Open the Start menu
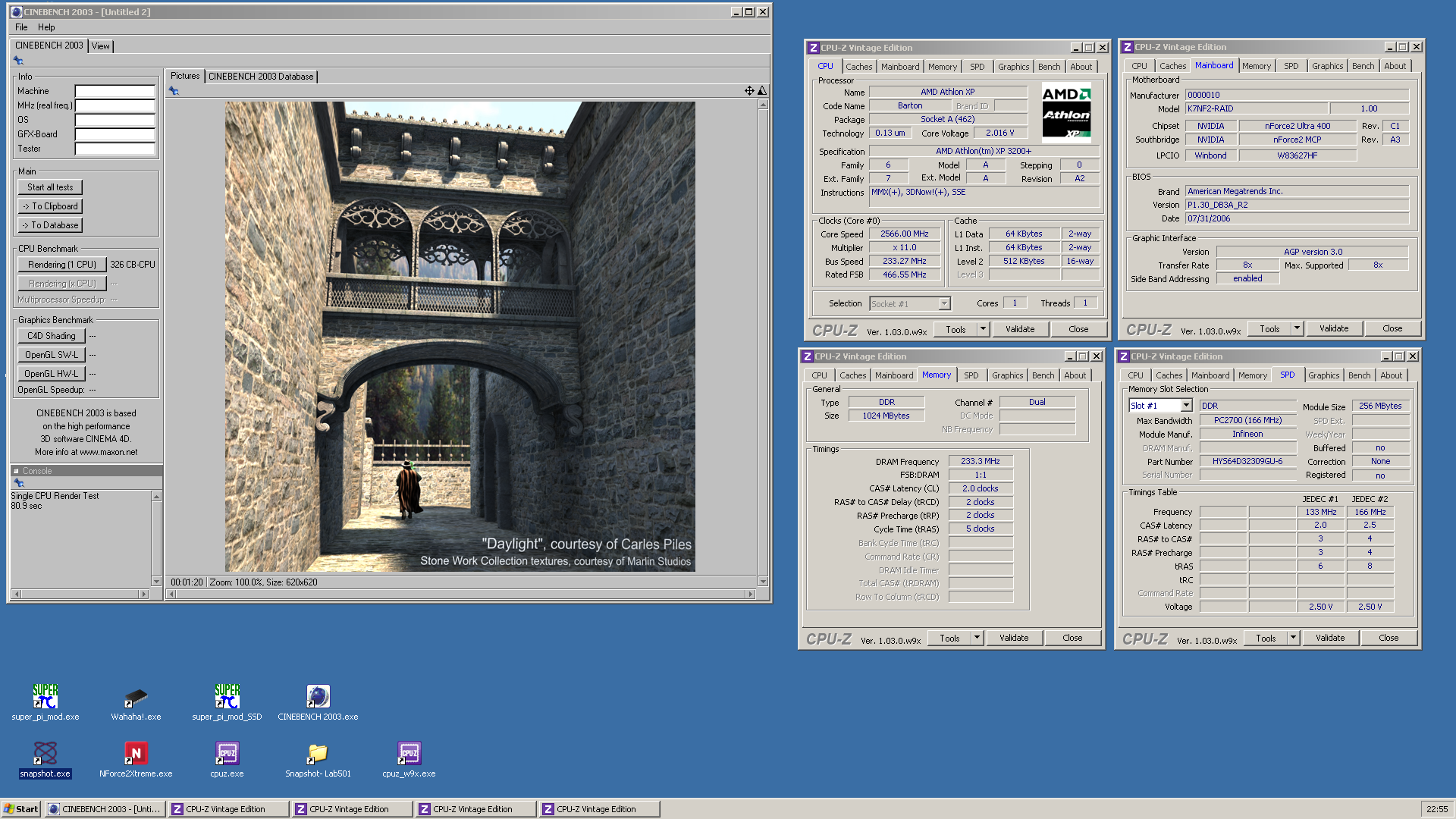The width and height of the screenshot is (1456, 819). 21,809
